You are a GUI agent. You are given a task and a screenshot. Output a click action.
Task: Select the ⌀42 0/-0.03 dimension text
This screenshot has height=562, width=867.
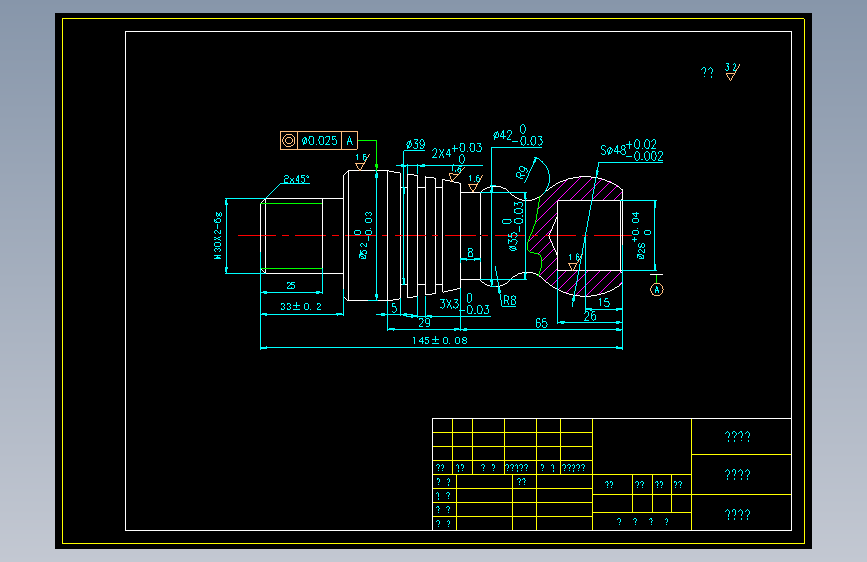(x=518, y=136)
